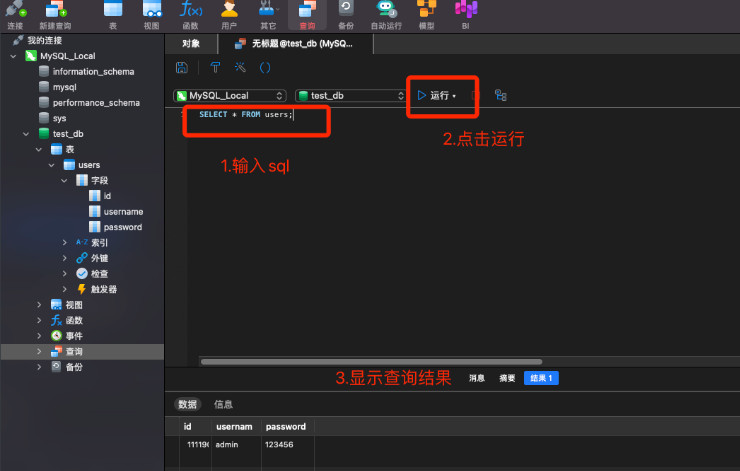The height and width of the screenshot is (471, 740).
Task: Expand the Backup node chevron
Action: point(39,367)
